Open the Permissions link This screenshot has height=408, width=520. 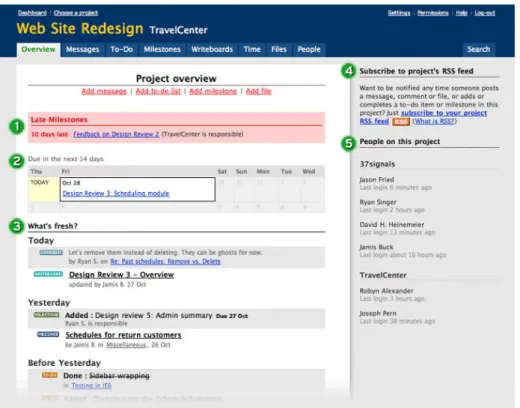click(433, 13)
